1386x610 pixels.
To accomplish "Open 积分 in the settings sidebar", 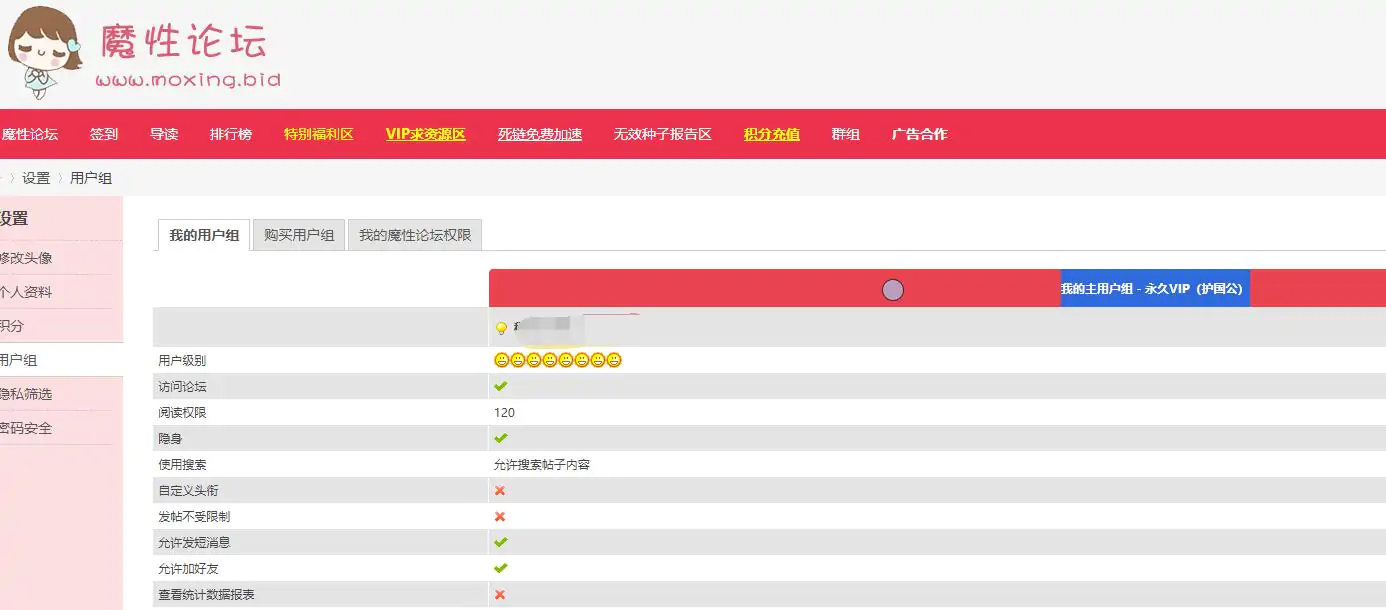I will pyautogui.click(x=12, y=326).
